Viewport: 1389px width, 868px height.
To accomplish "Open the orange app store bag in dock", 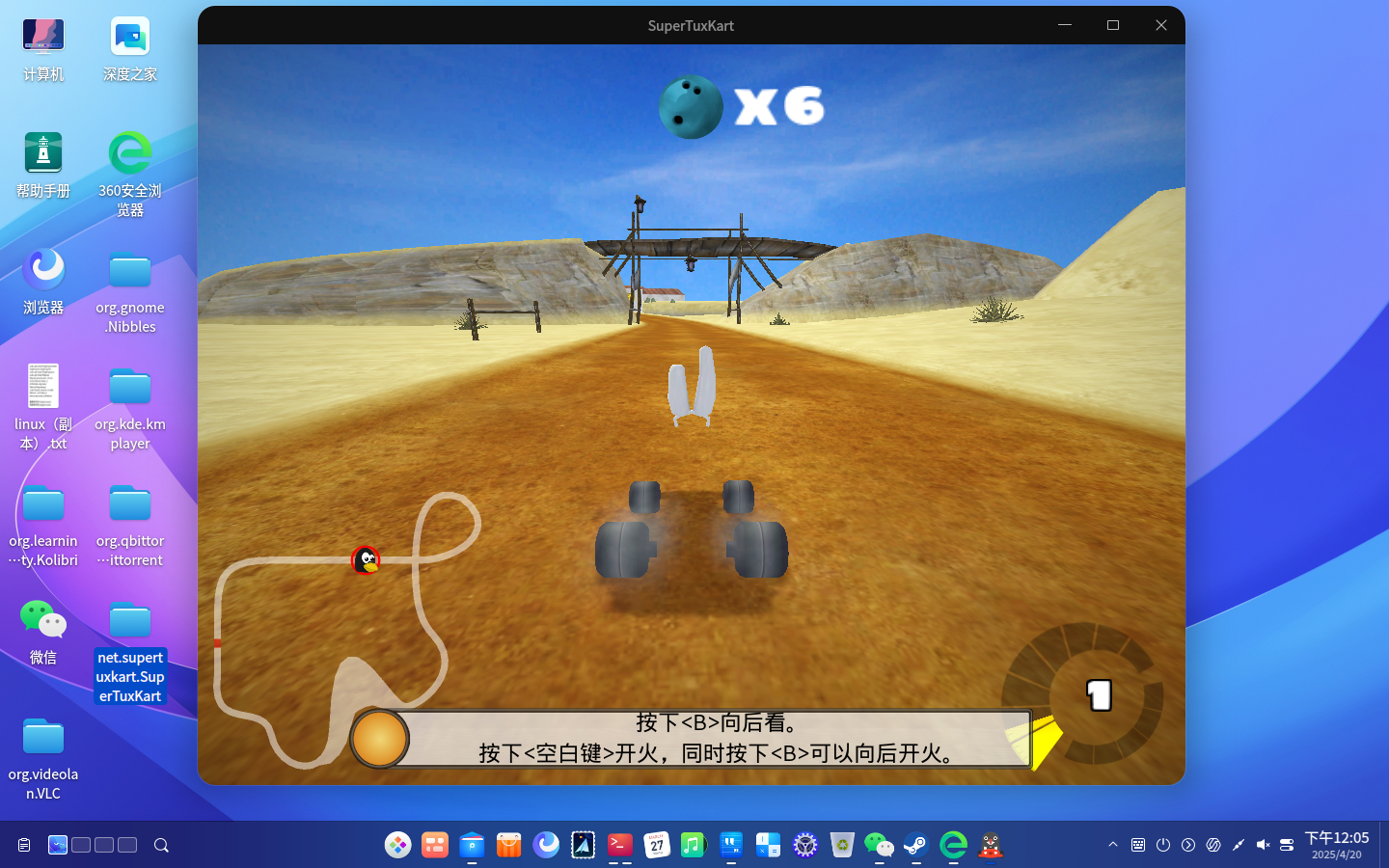I will (x=508, y=845).
